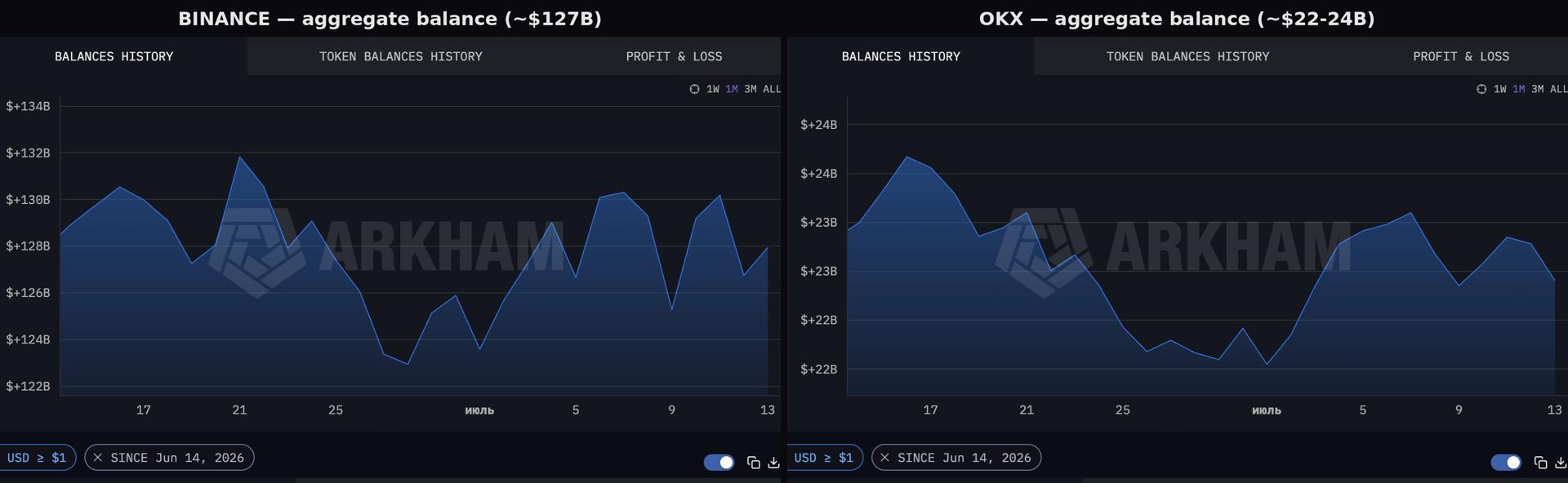1568x483 pixels.
Task: Click the OKX aggregate balance title text
Action: tap(1177, 19)
